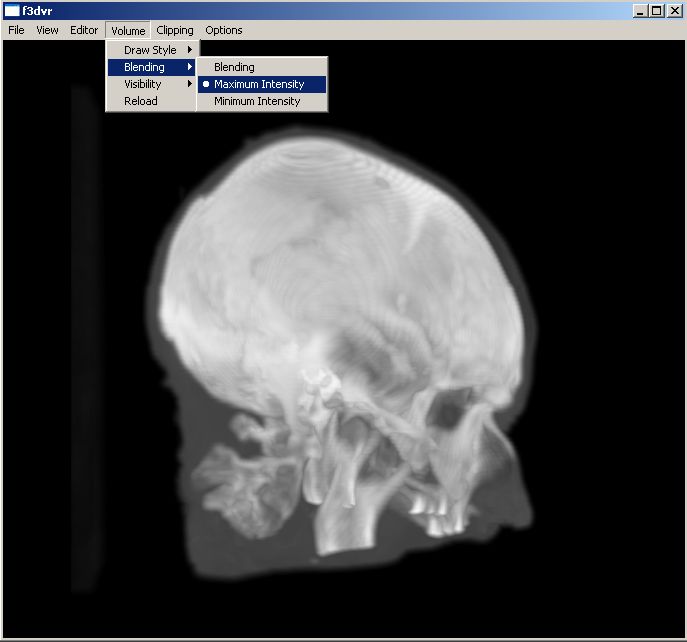
Task: Select Minimum Intensity blending mode
Action: [x=262, y=101]
